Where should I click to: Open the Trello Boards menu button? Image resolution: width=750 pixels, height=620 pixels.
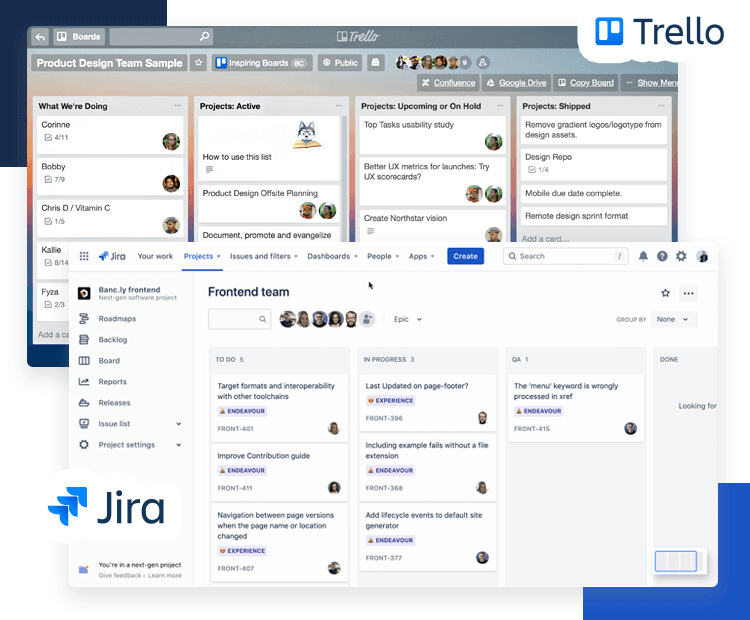pos(79,37)
